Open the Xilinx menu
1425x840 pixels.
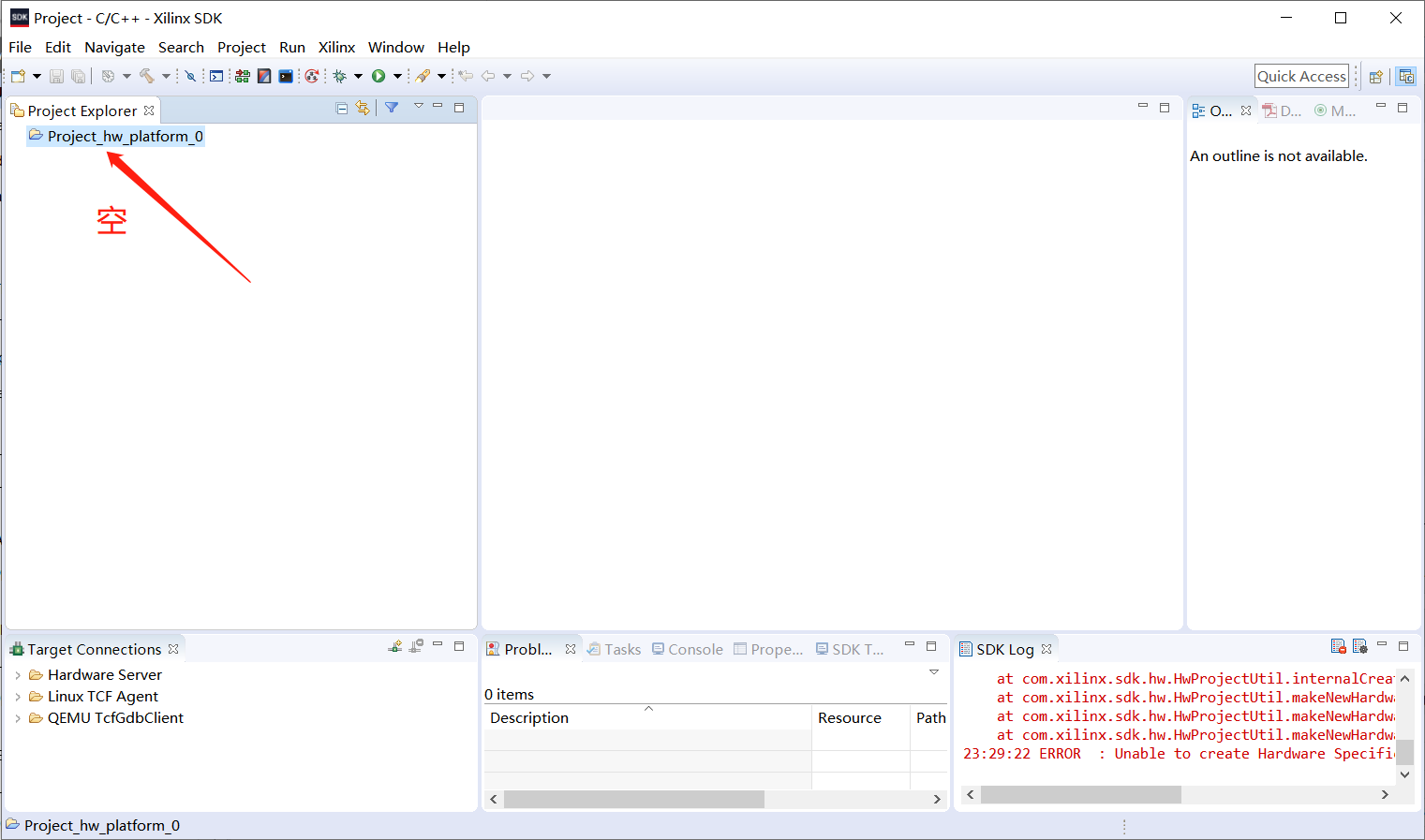336,47
